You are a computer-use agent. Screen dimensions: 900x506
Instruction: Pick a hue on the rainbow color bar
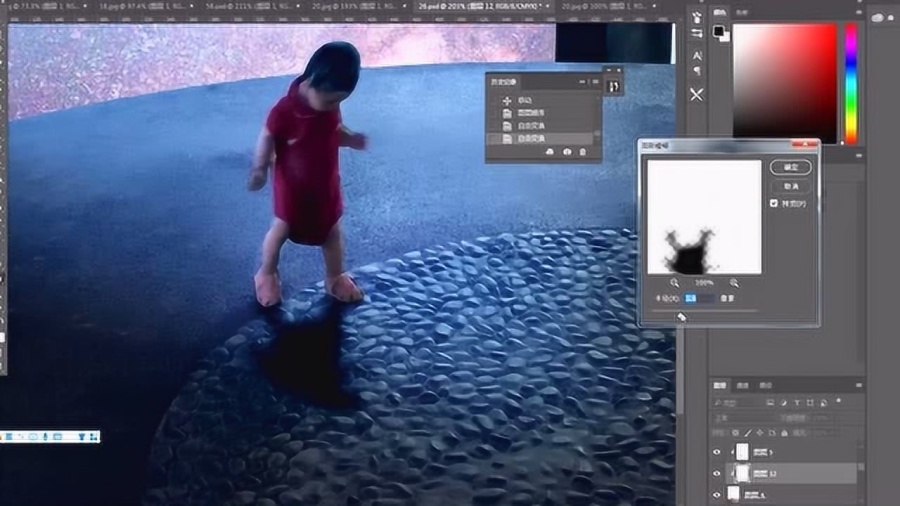click(x=852, y=83)
